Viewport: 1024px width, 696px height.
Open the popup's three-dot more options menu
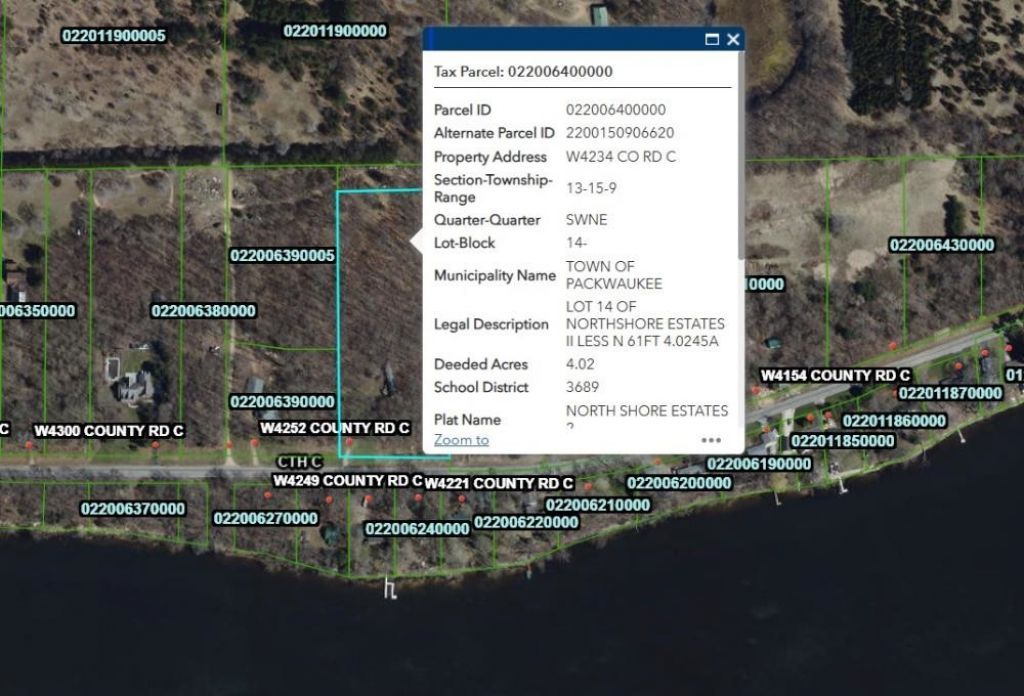(x=711, y=440)
